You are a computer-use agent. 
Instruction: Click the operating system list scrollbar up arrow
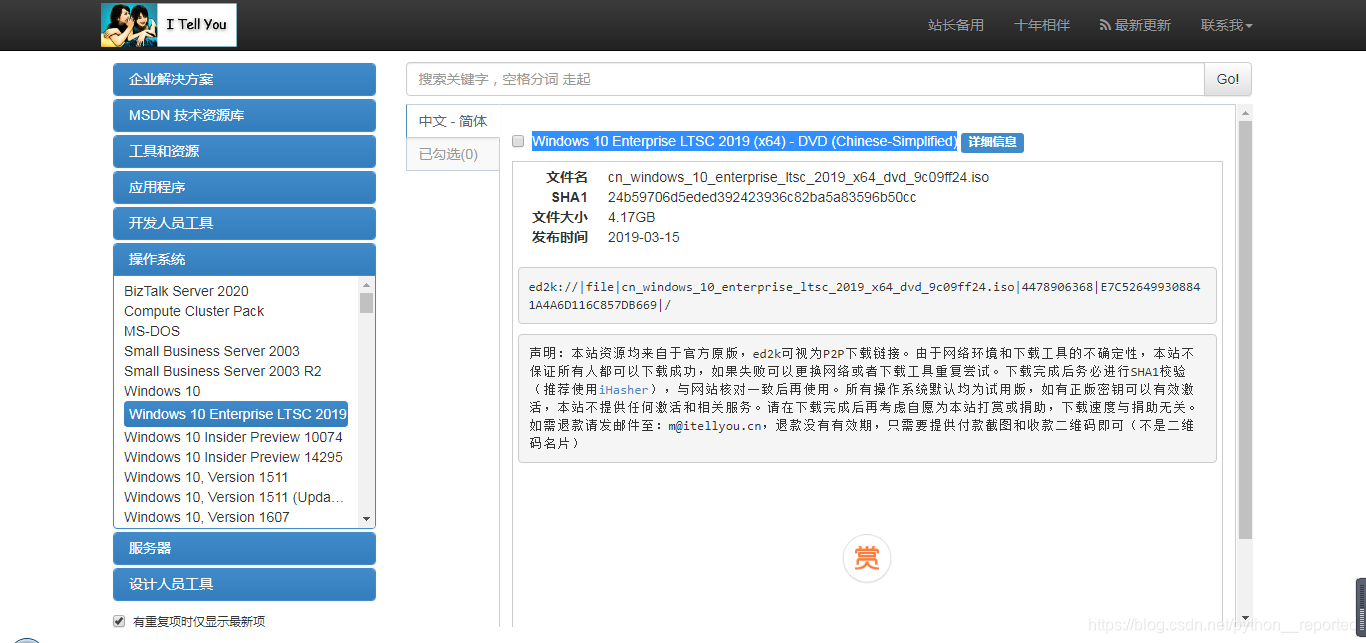pyautogui.click(x=366, y=285)
